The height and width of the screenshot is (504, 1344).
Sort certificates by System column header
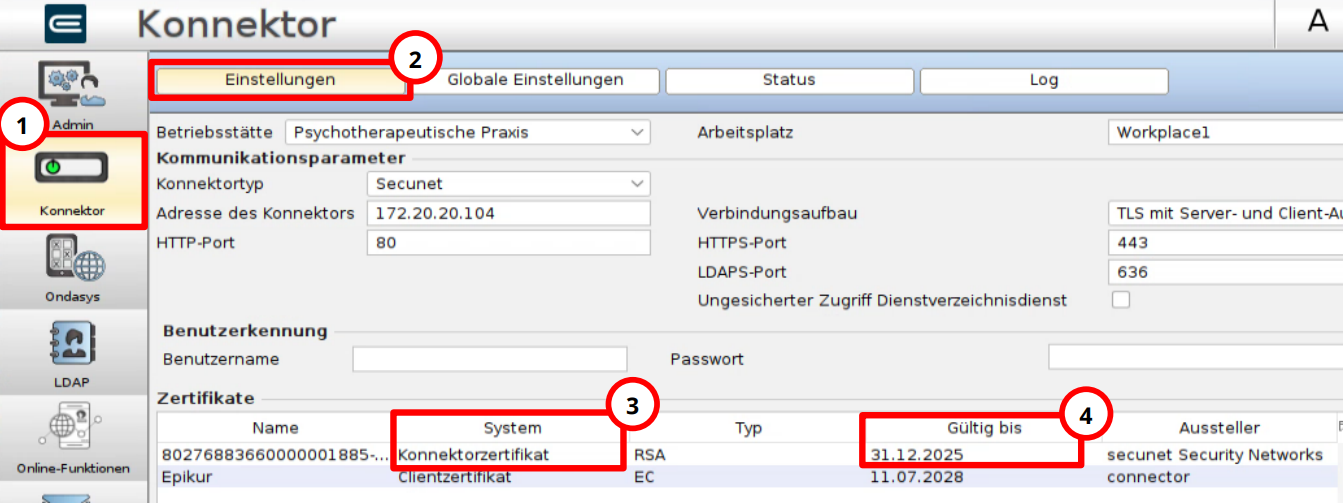click(512, 428)
